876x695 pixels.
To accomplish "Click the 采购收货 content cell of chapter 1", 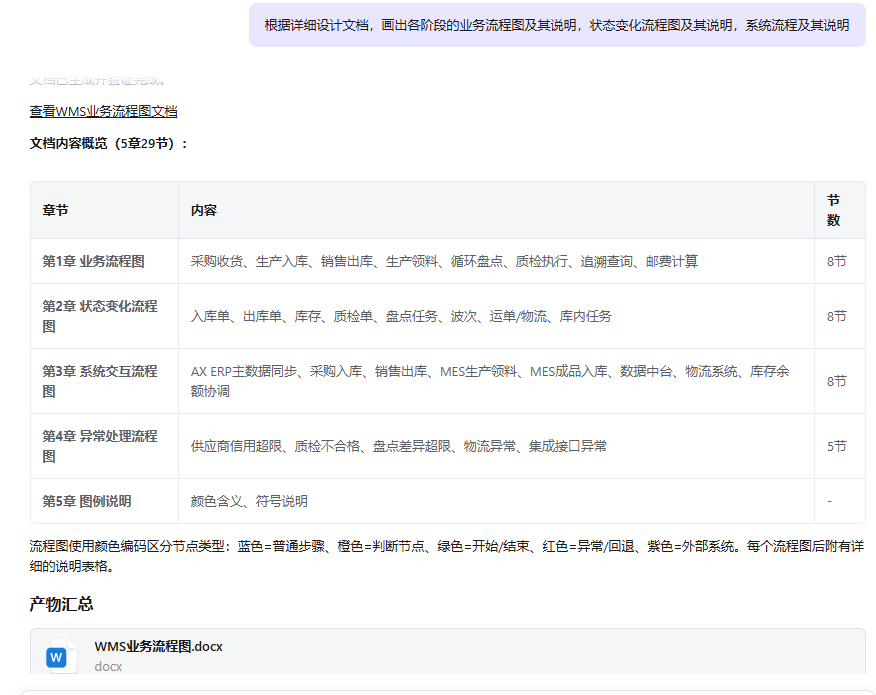I will pyautogui.click(x=444, y=261).
